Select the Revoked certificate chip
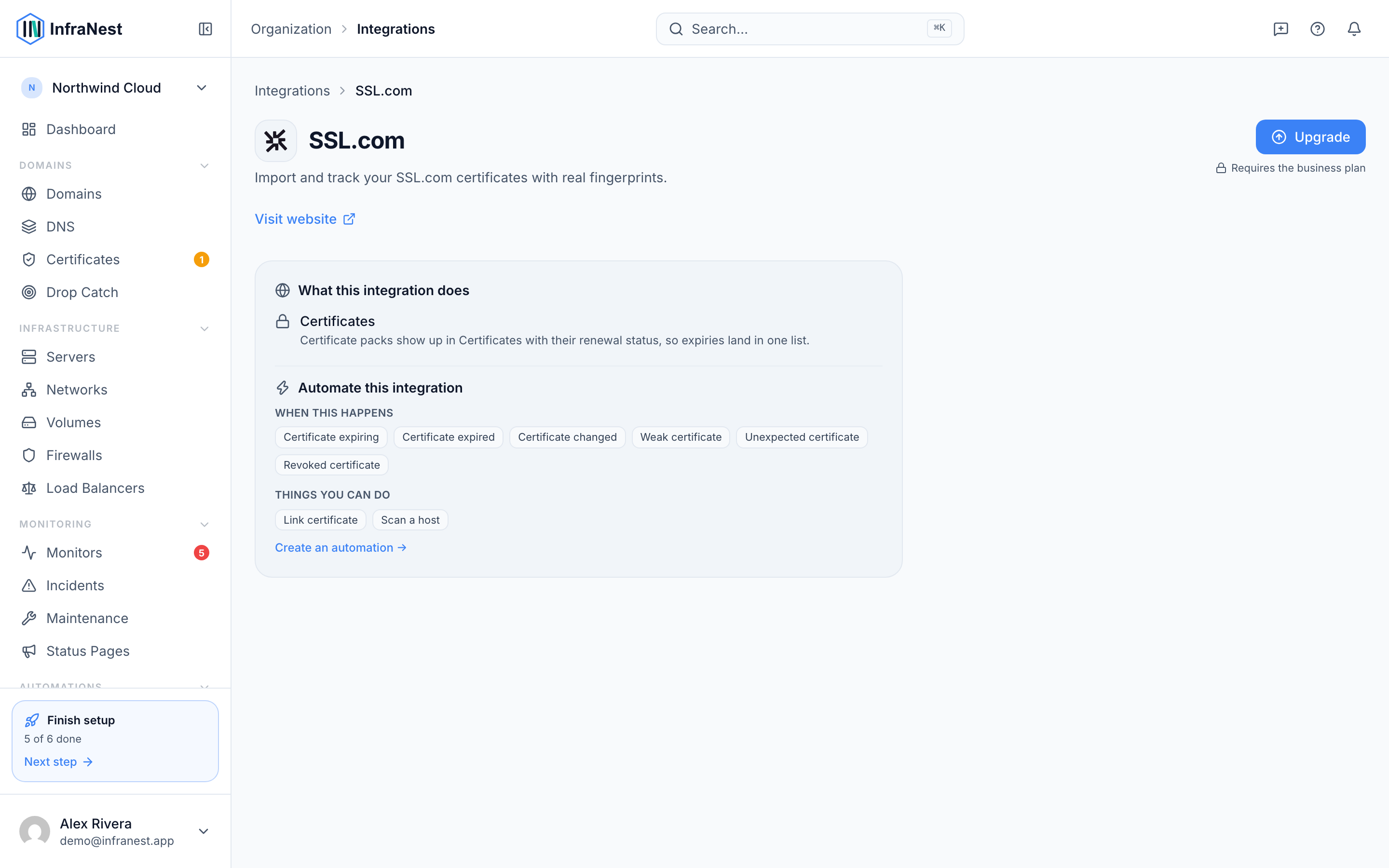1389x868 pixels. (x=332, y=465)
